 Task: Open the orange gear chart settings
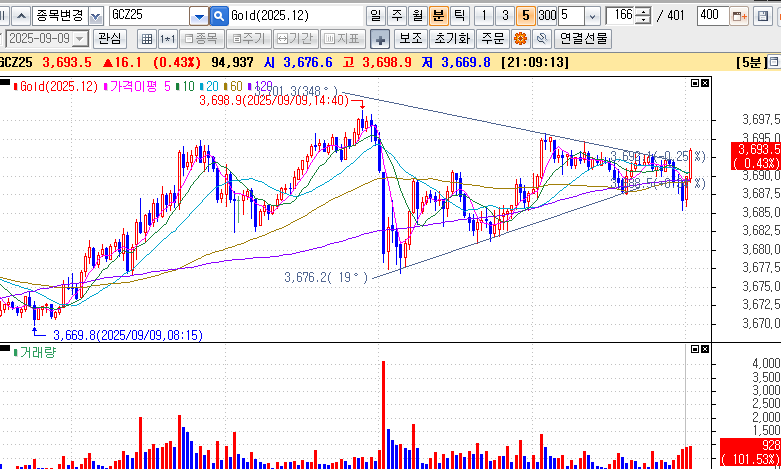point(520,39)
